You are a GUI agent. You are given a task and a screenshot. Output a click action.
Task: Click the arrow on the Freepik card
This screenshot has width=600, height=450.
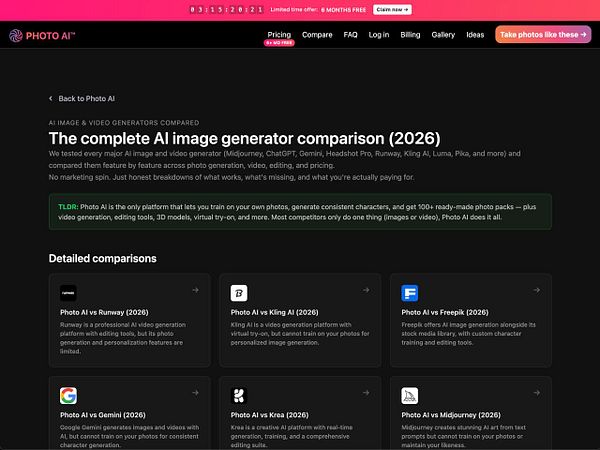point(537,290)
